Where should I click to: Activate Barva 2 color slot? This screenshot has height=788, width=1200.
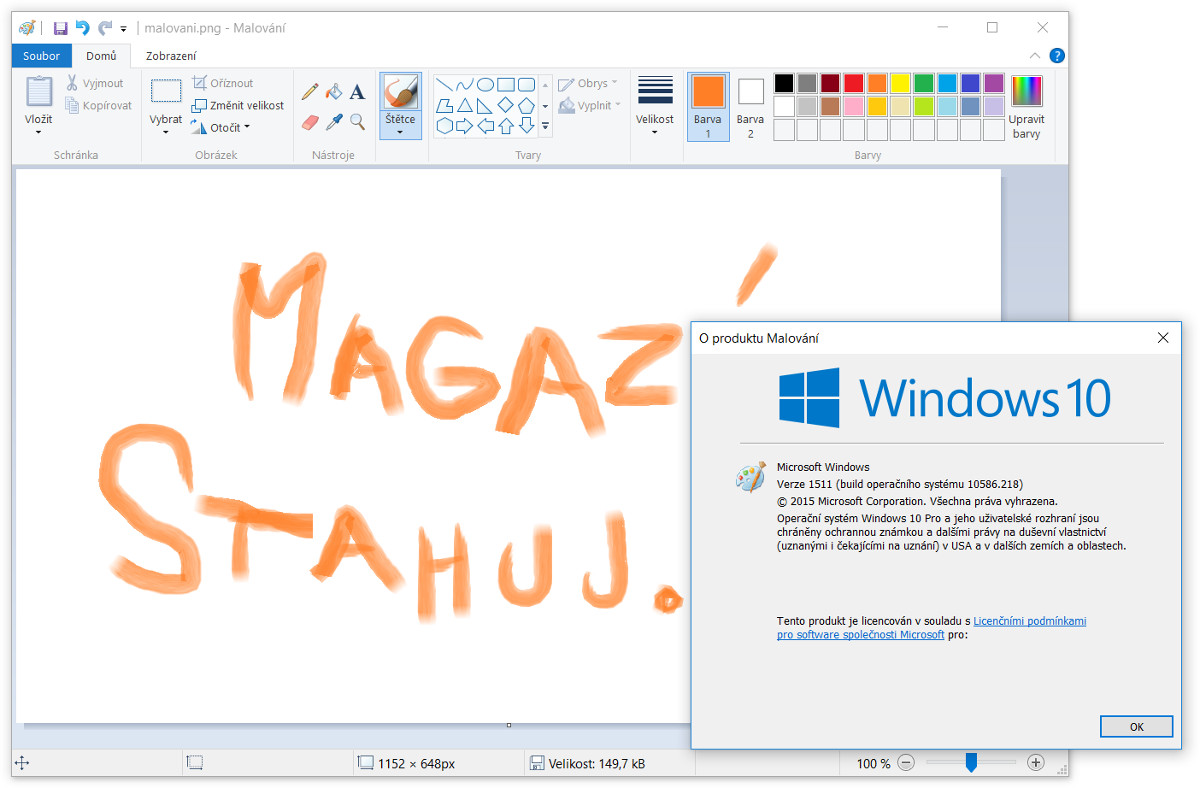pos(750,106)
